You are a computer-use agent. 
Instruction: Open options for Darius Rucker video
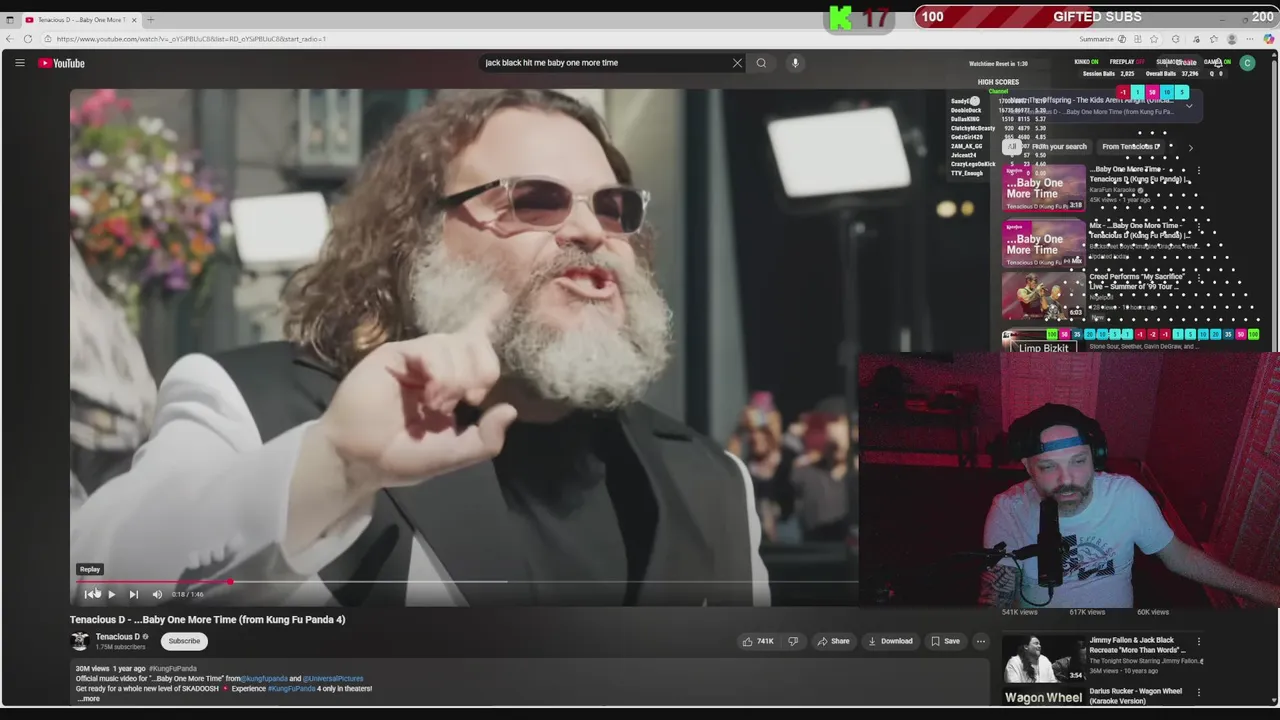click(1198, 692)
